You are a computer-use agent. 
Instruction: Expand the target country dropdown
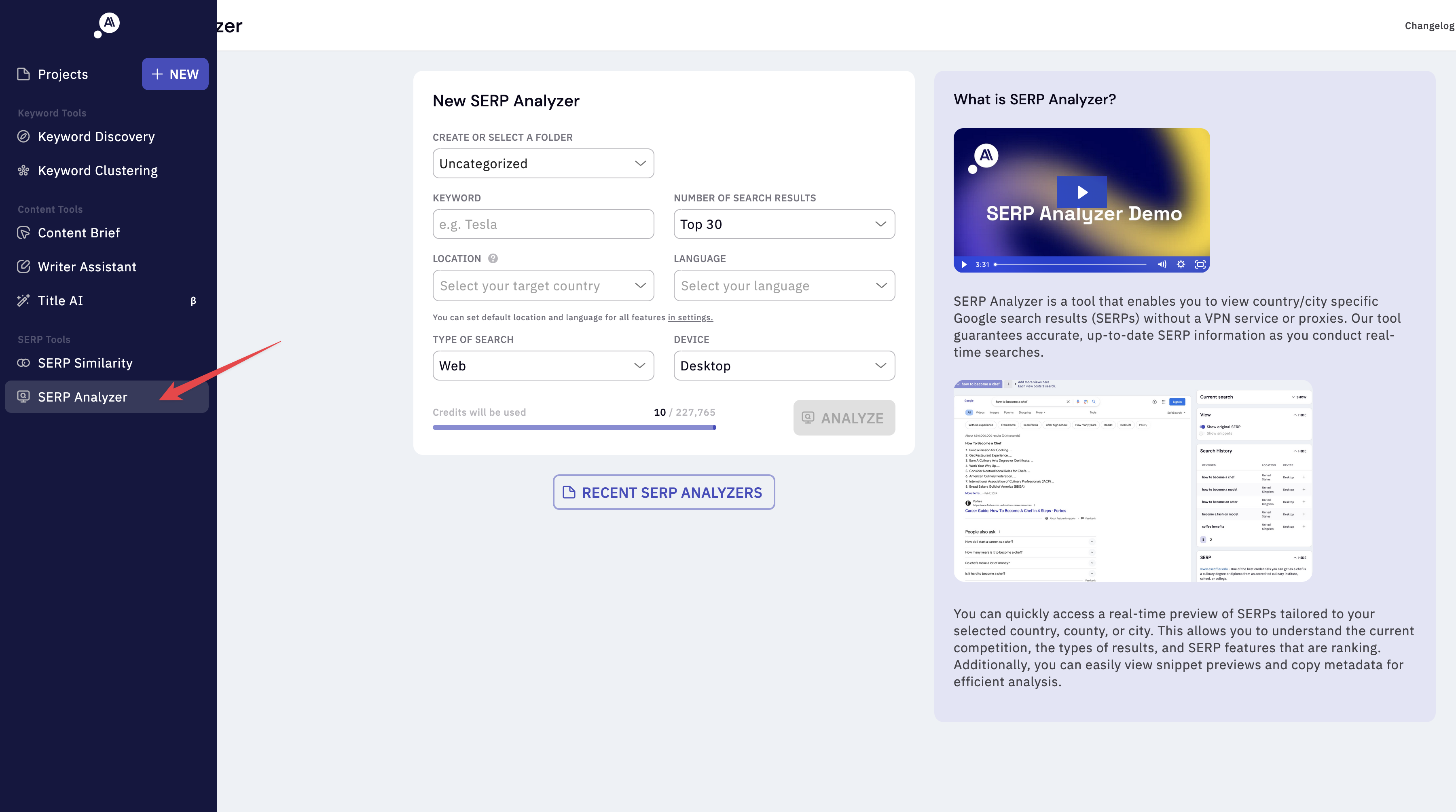[543, 286]
